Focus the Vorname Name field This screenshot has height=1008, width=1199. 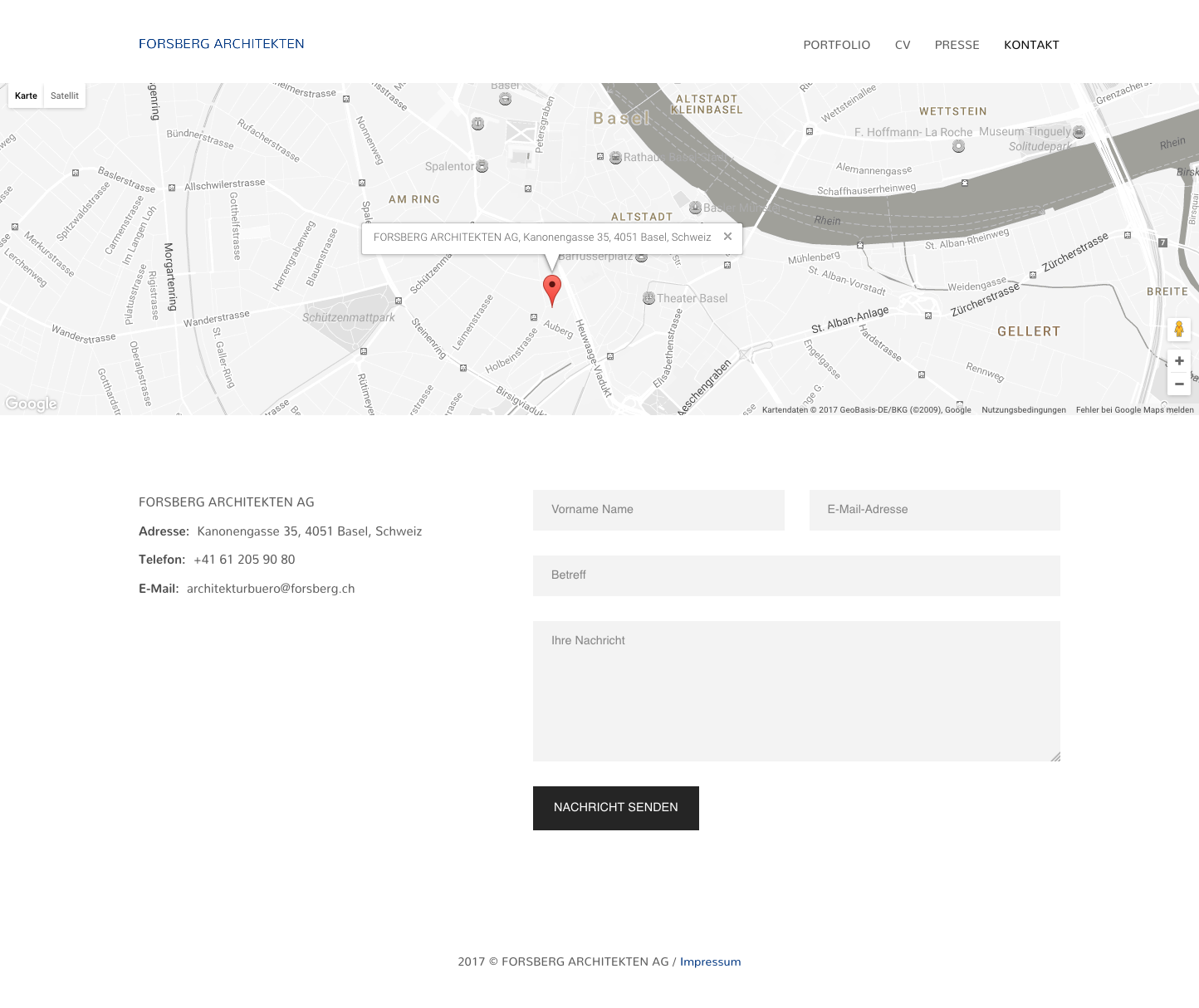(x=658, y=510)
